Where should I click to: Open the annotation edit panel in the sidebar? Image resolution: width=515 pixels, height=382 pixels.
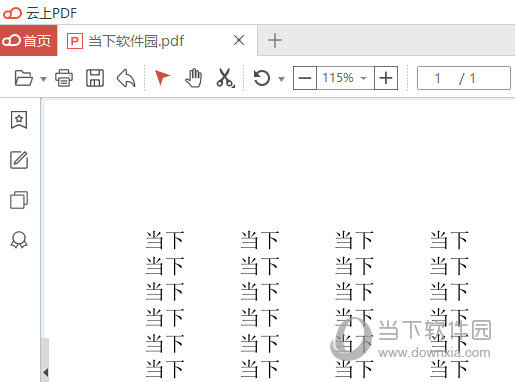pyautogui.click(x=19, y=160)
